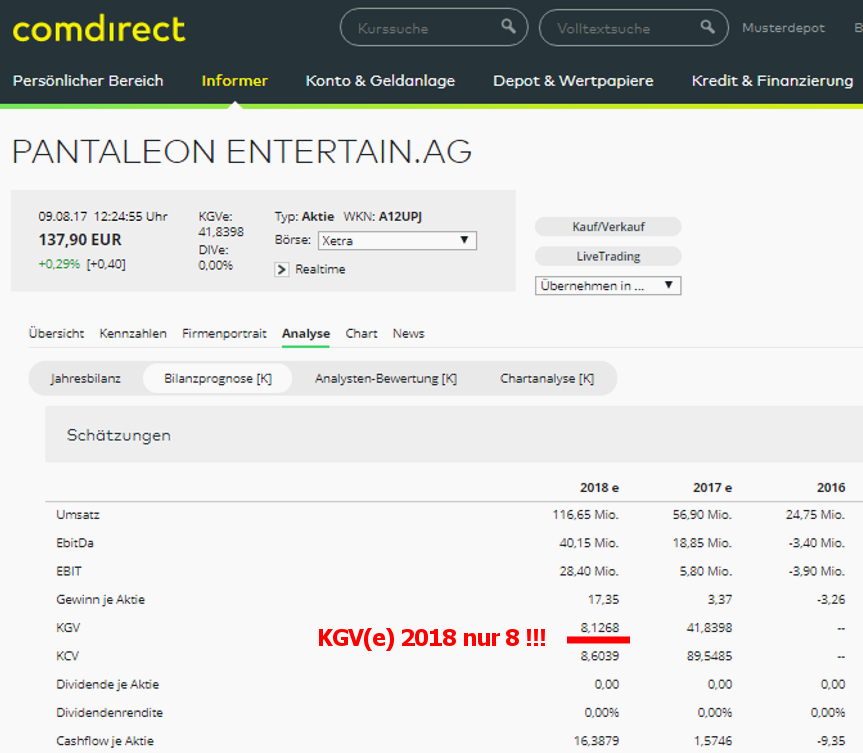
Task: Open the Chart tab
Action: pos(361,334)
